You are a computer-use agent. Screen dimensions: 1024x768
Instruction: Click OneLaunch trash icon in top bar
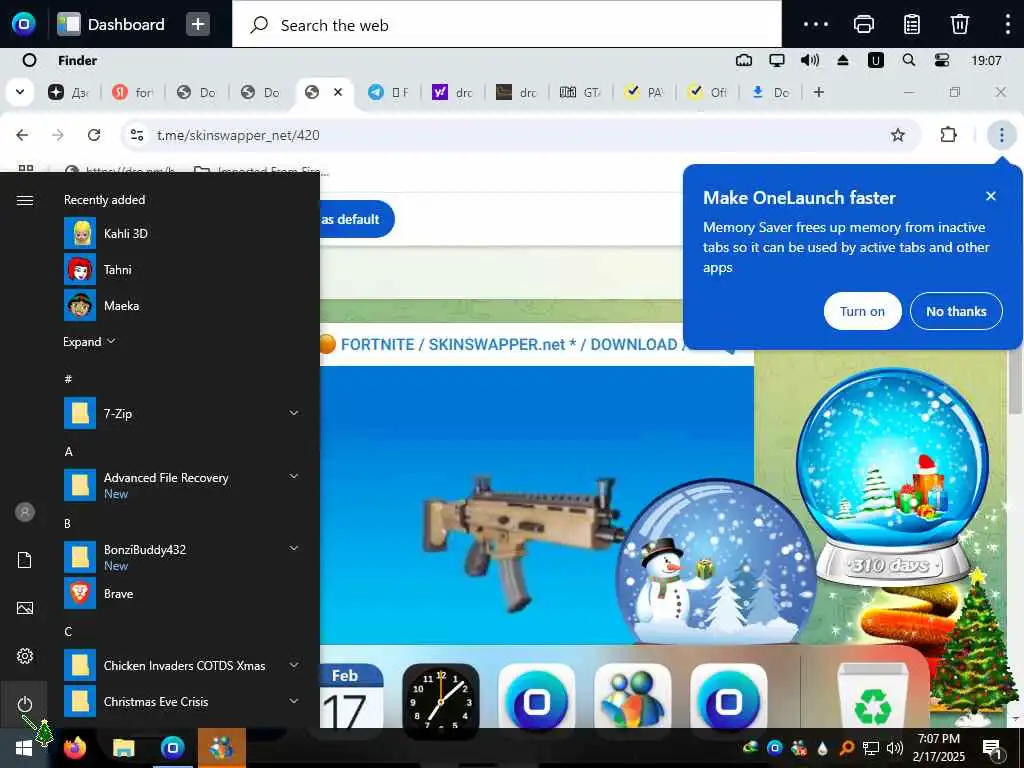tap(959, 25)
